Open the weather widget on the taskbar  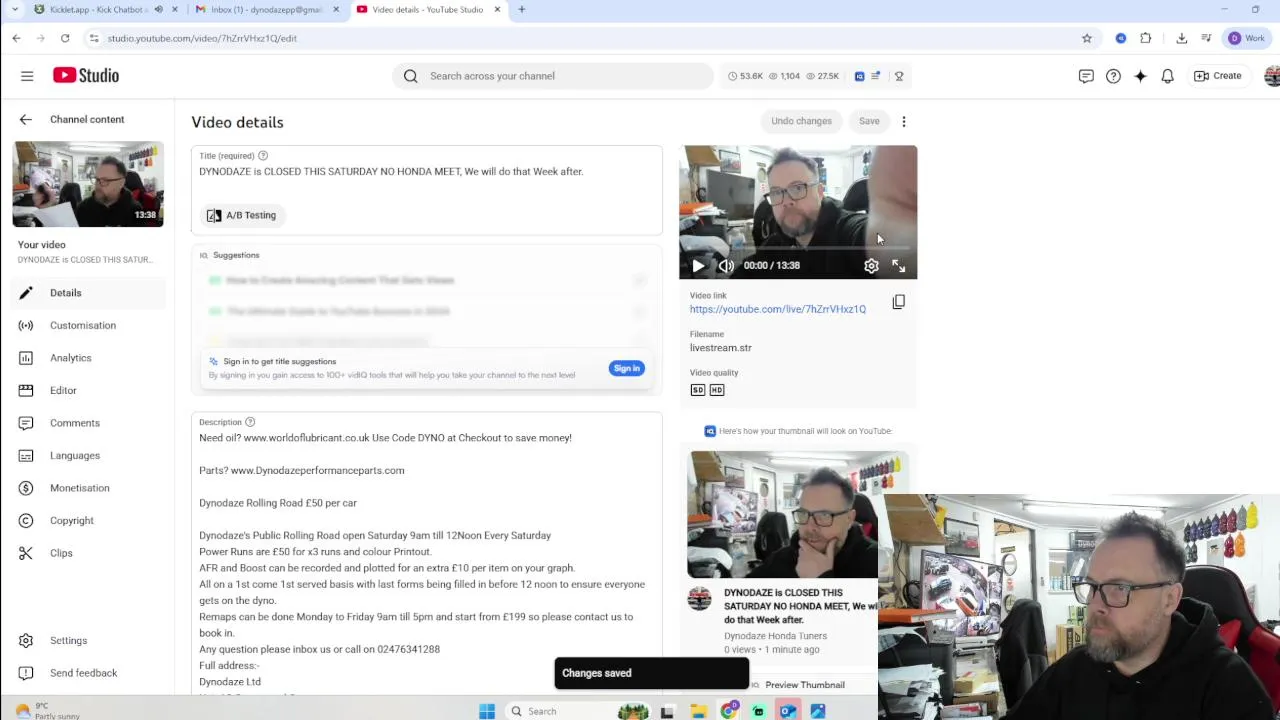tap(48, 711)
